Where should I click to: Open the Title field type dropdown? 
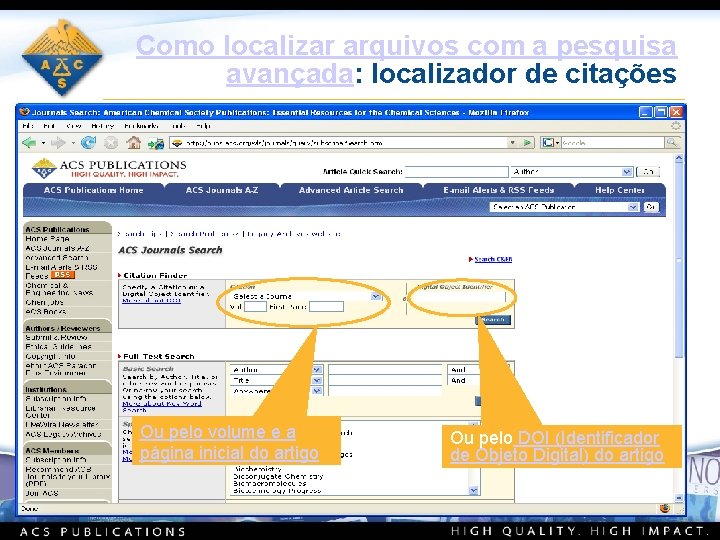pyautogui.click(x=317, y=380)
